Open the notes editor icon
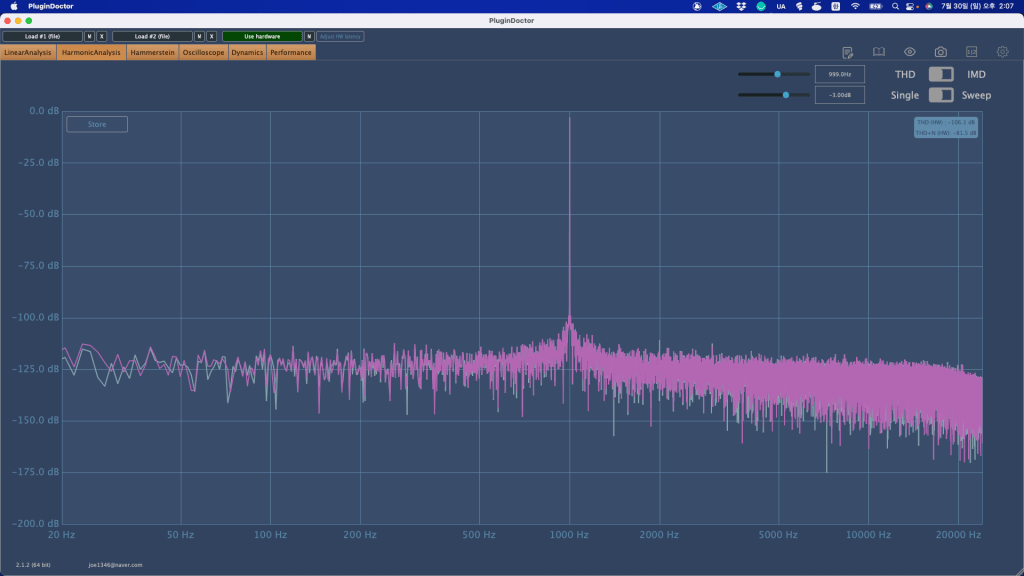Image resolution: width=1024 pixels, height=576 pixels. 848,52
